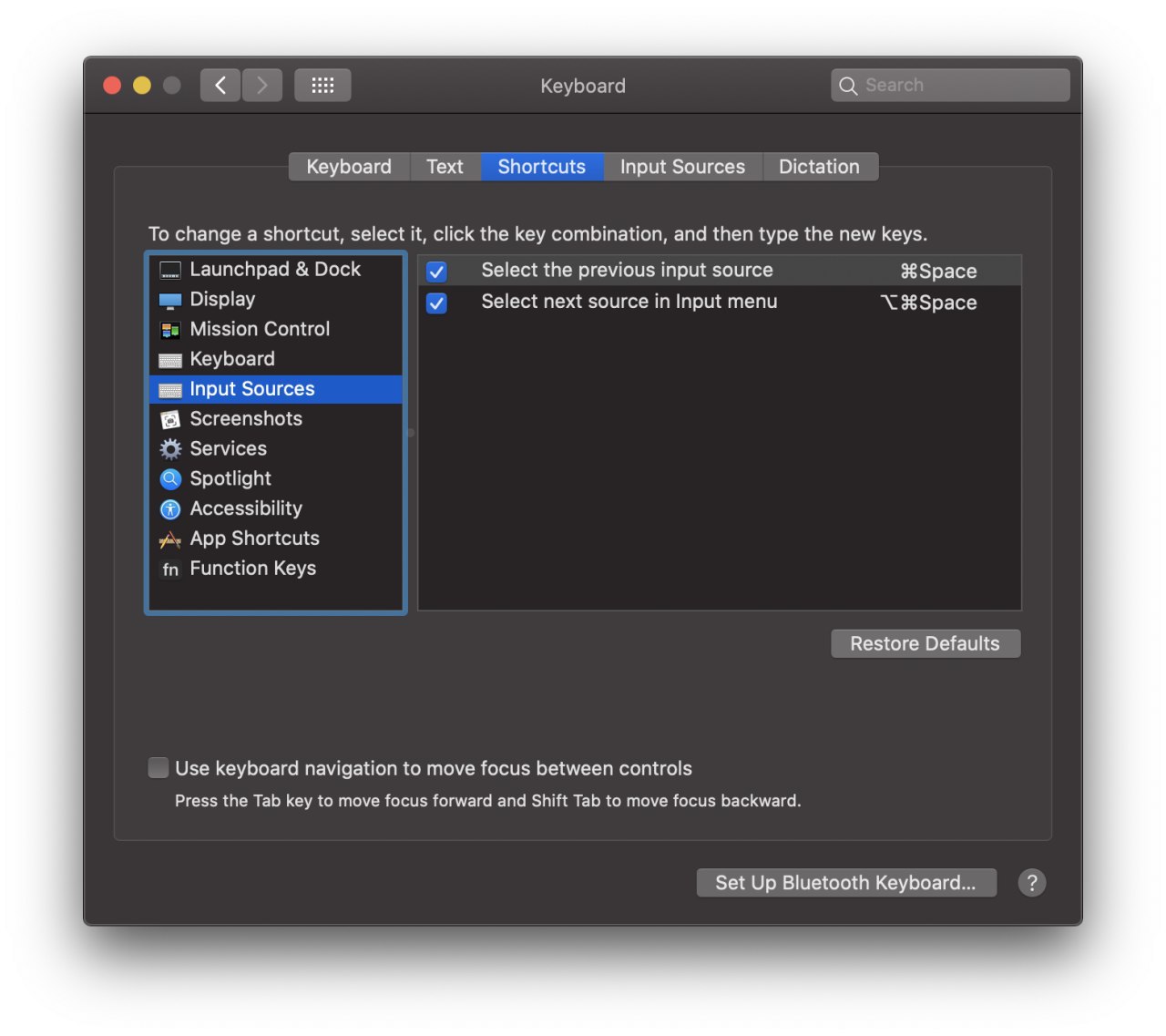Image resolution: width=1166 pixels, height=1036 pixels.
Task: Go back with the left arrow
Action: click(220, 86)
